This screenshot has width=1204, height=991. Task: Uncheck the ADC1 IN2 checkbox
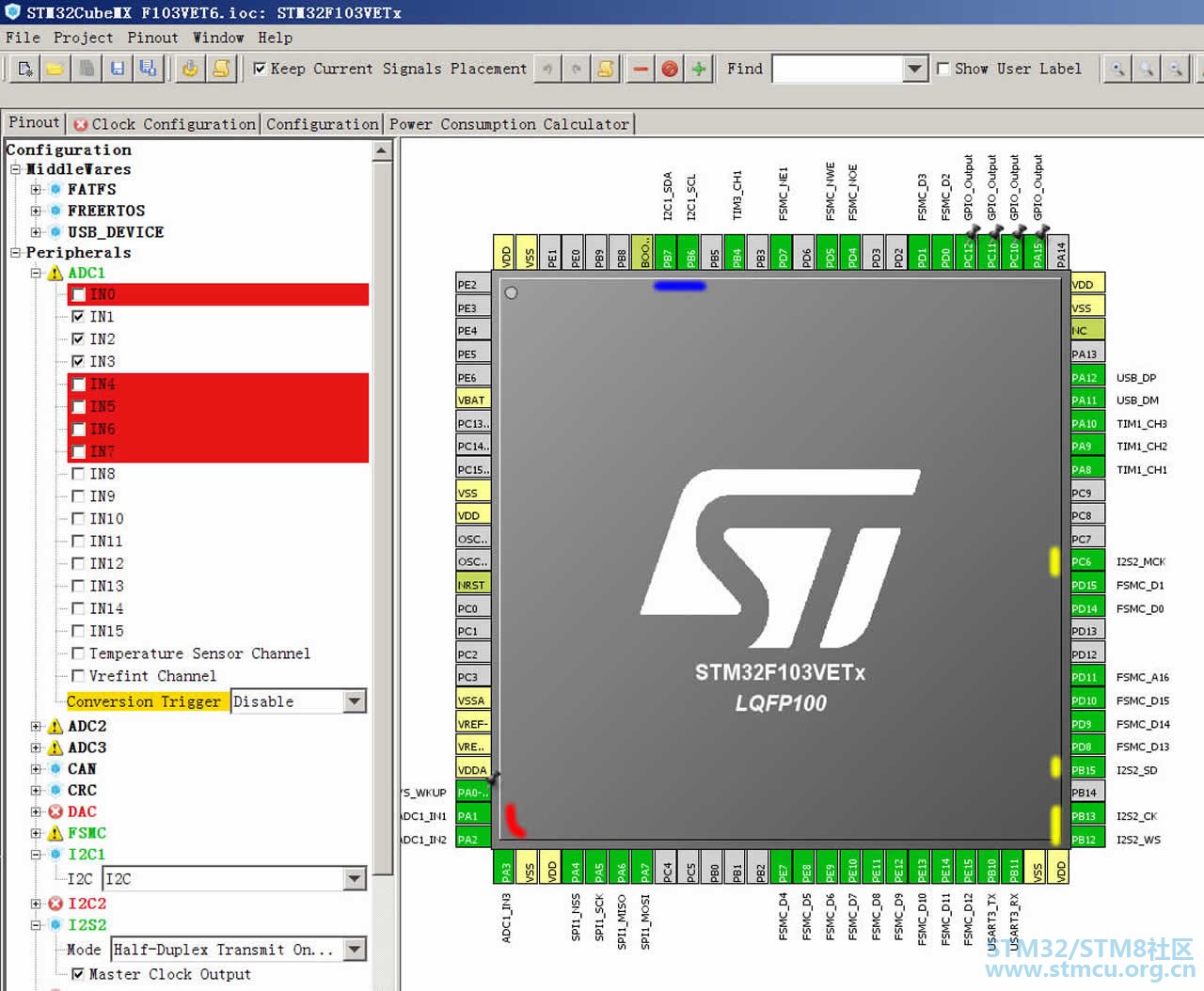[78, 339]
